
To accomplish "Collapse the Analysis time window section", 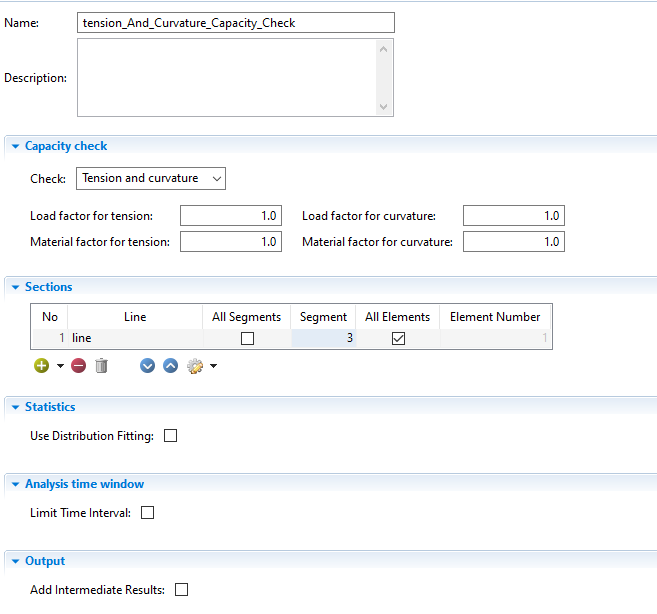I will [15, 484].
